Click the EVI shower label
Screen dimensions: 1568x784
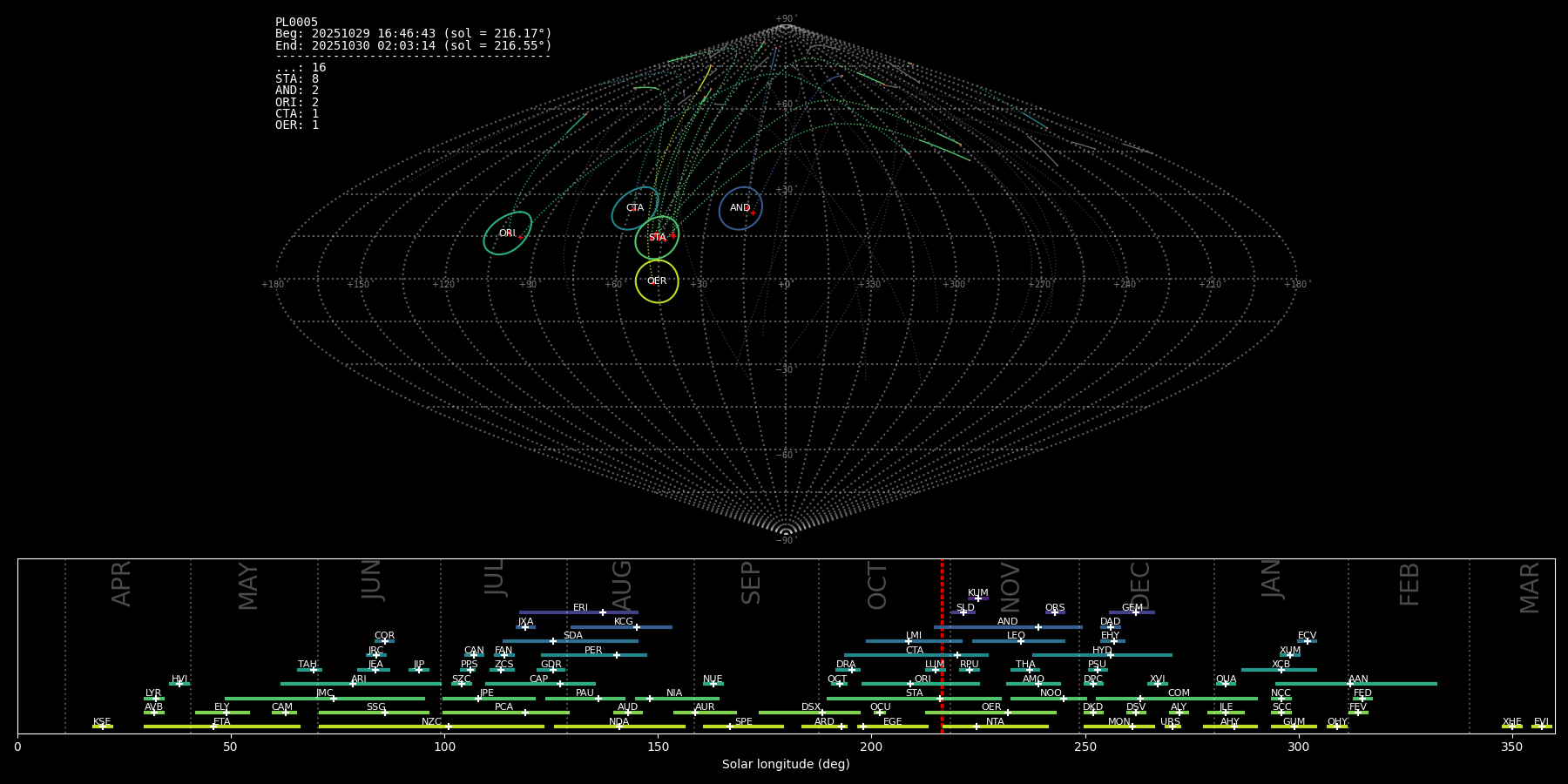pyautogui.click(x=1541, y=722)
